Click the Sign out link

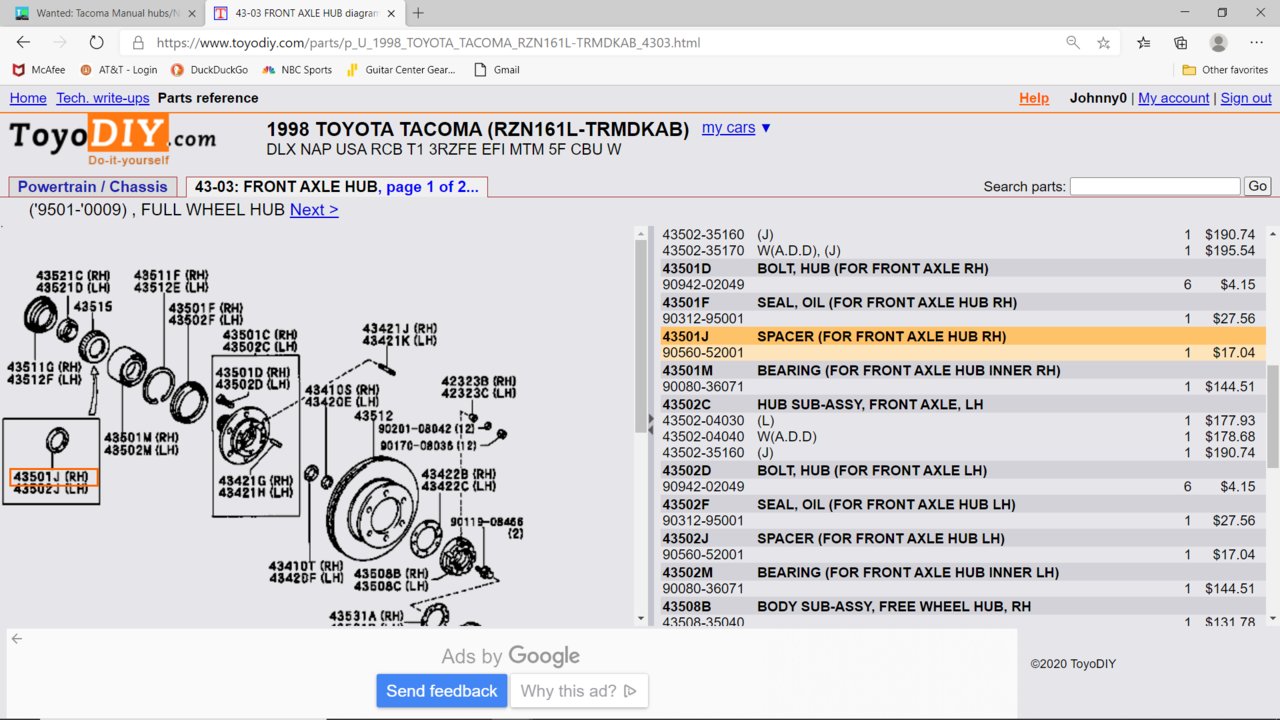click(x=1246, y=98)
